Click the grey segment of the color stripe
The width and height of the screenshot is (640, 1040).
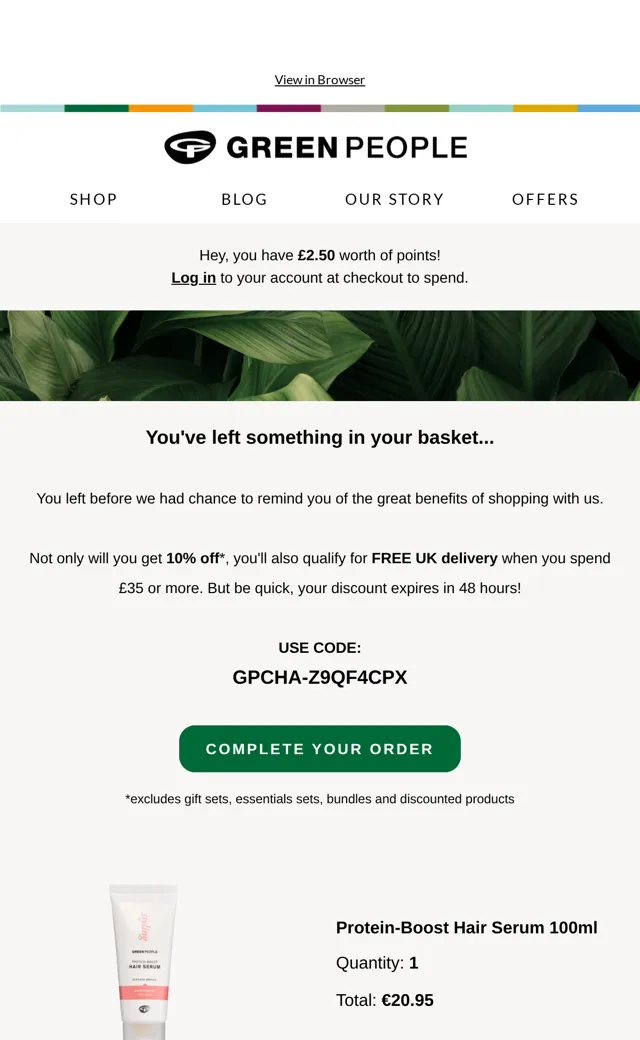point(353,108)
